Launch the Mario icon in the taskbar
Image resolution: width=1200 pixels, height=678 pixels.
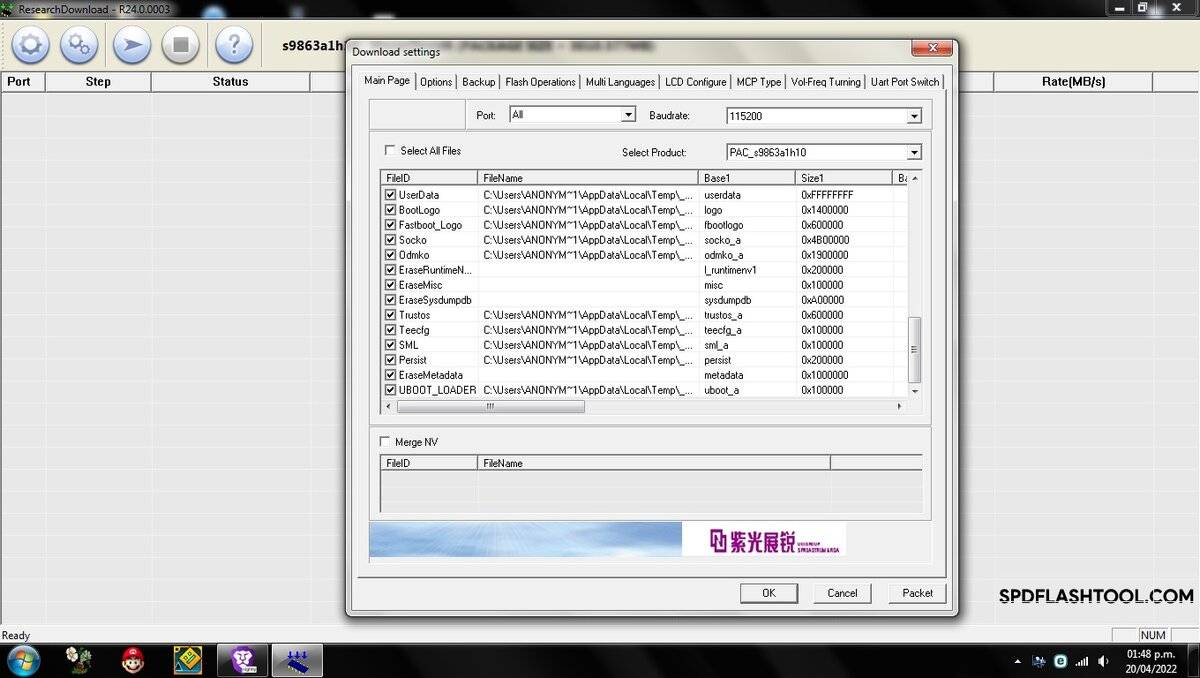click(133, 660)
